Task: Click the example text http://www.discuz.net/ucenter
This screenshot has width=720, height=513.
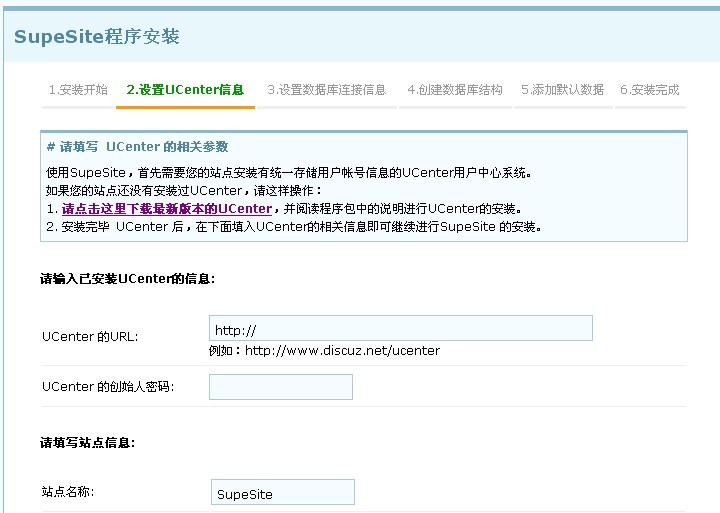Action: pos(342,351)
